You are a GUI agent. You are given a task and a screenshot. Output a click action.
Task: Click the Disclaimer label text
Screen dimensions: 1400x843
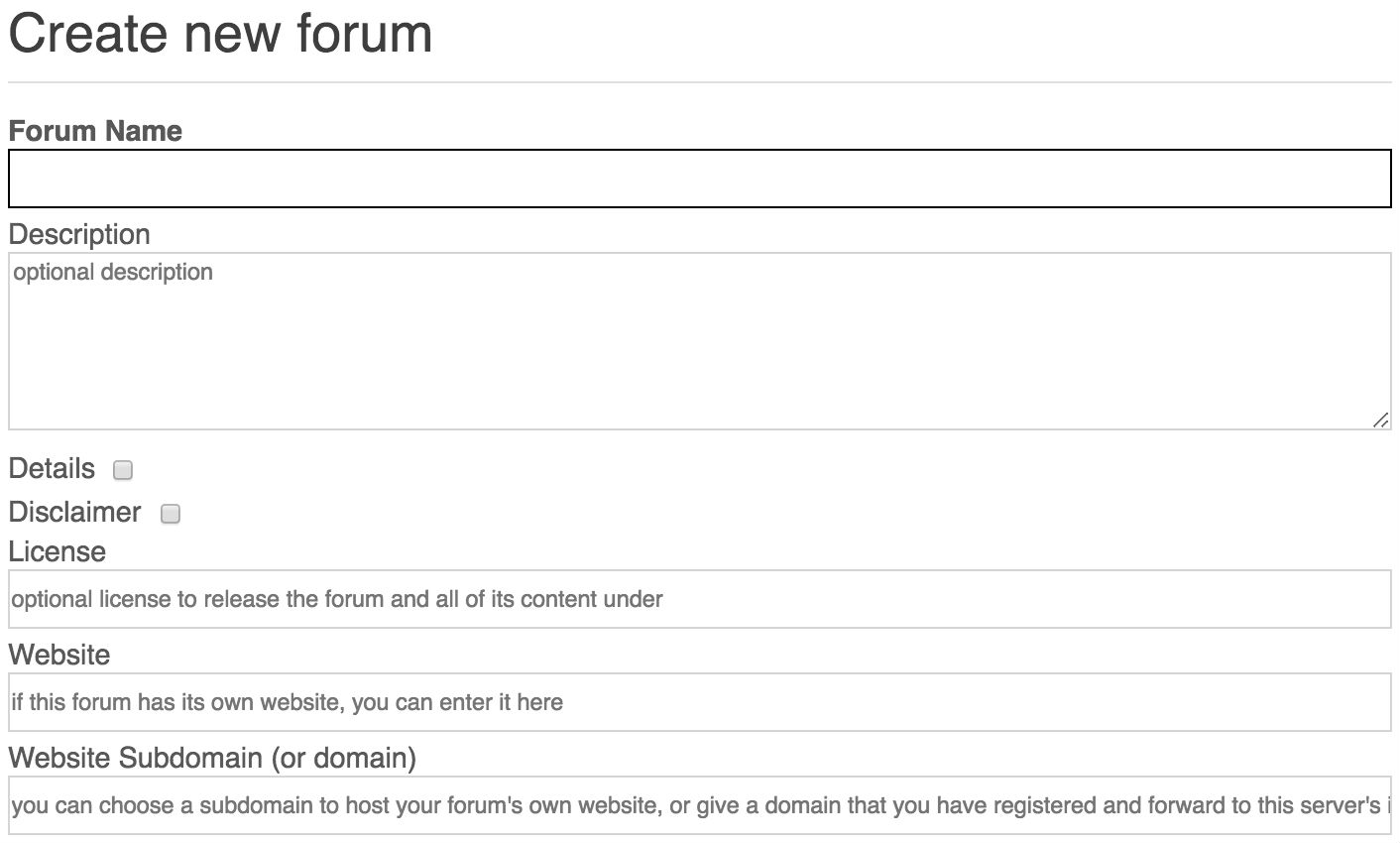tap(74, 512)
